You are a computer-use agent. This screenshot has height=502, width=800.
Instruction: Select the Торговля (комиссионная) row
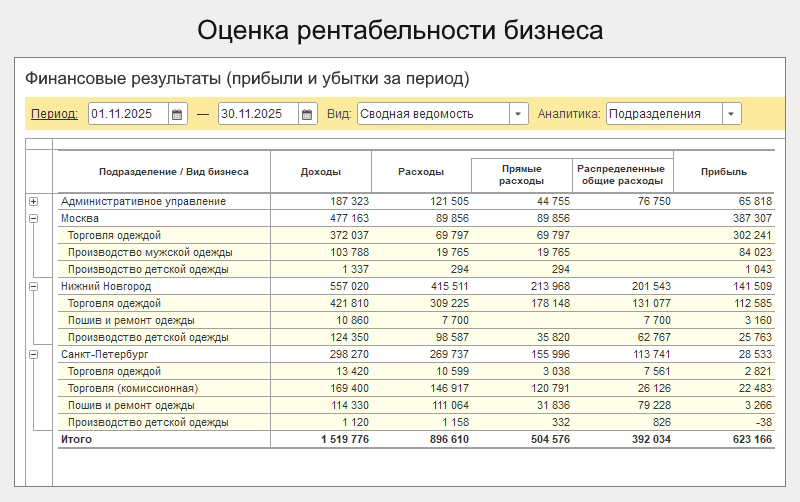click(132, 388)
